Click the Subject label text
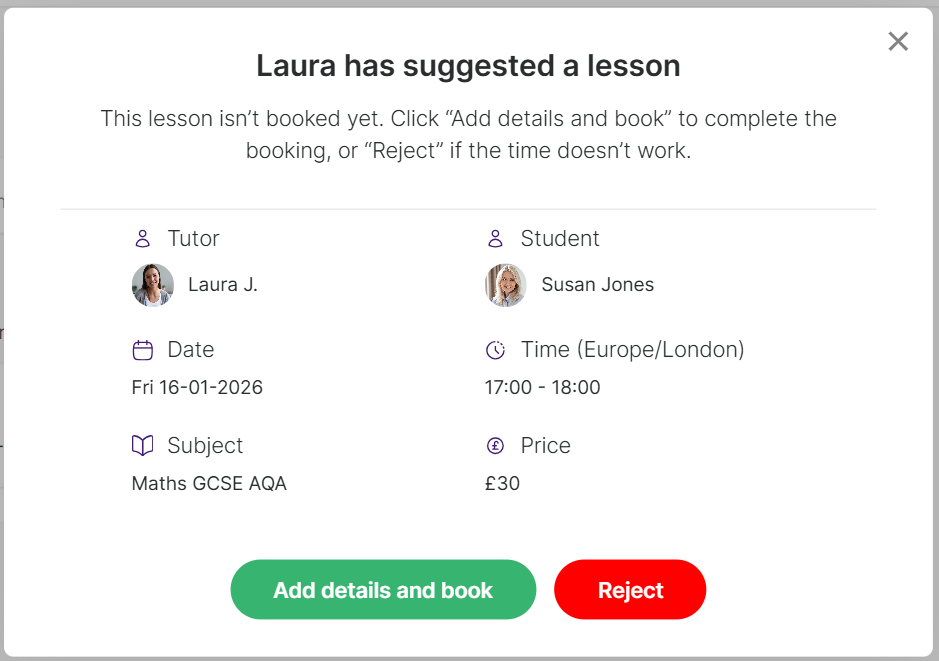Viewport: 939px width, 661px height. point(205,446)
